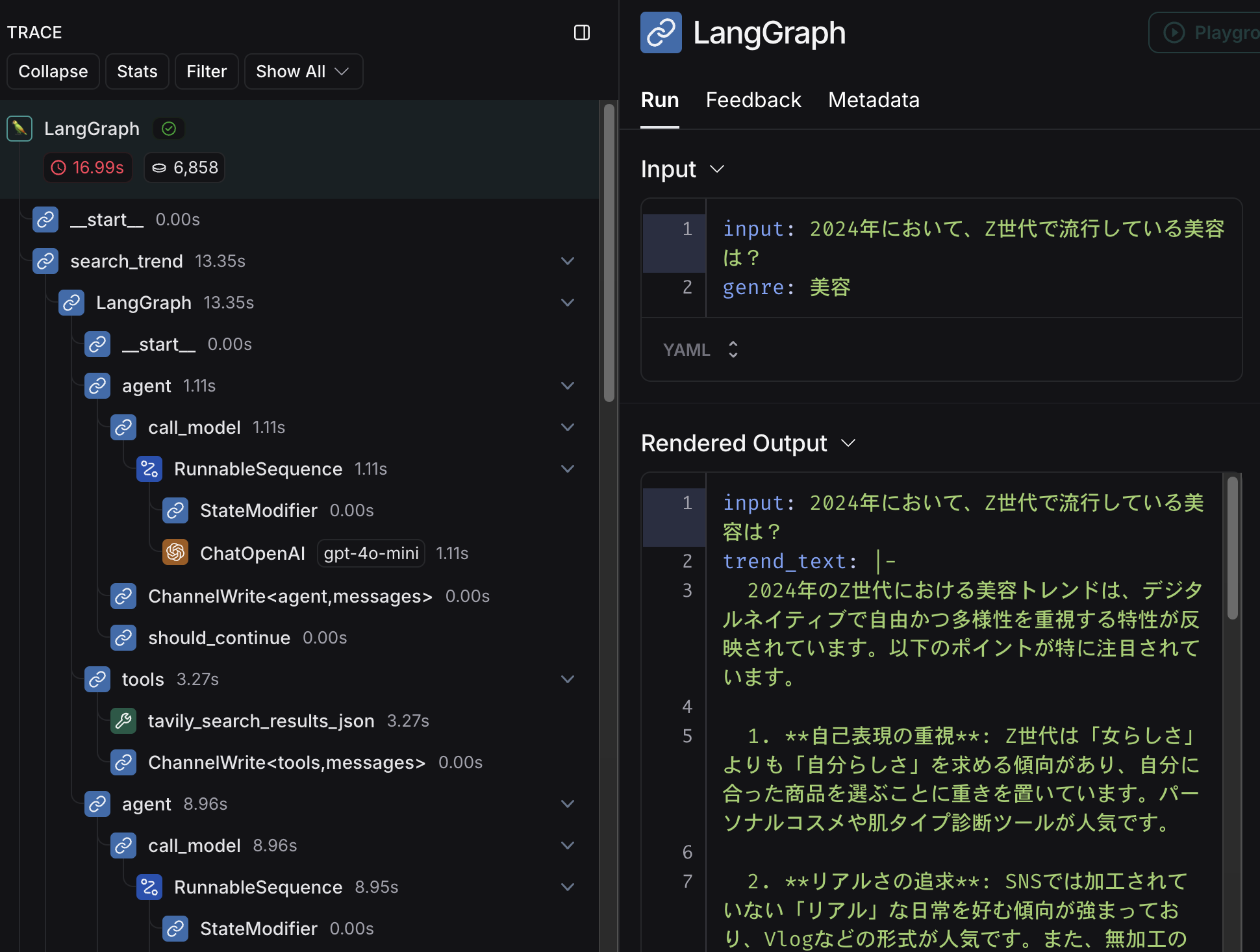Image resolution: width=1260 pixels, height=952 pixels.
Task: Click the trace tree vertical scrollbar
Action: click(609, 253)
